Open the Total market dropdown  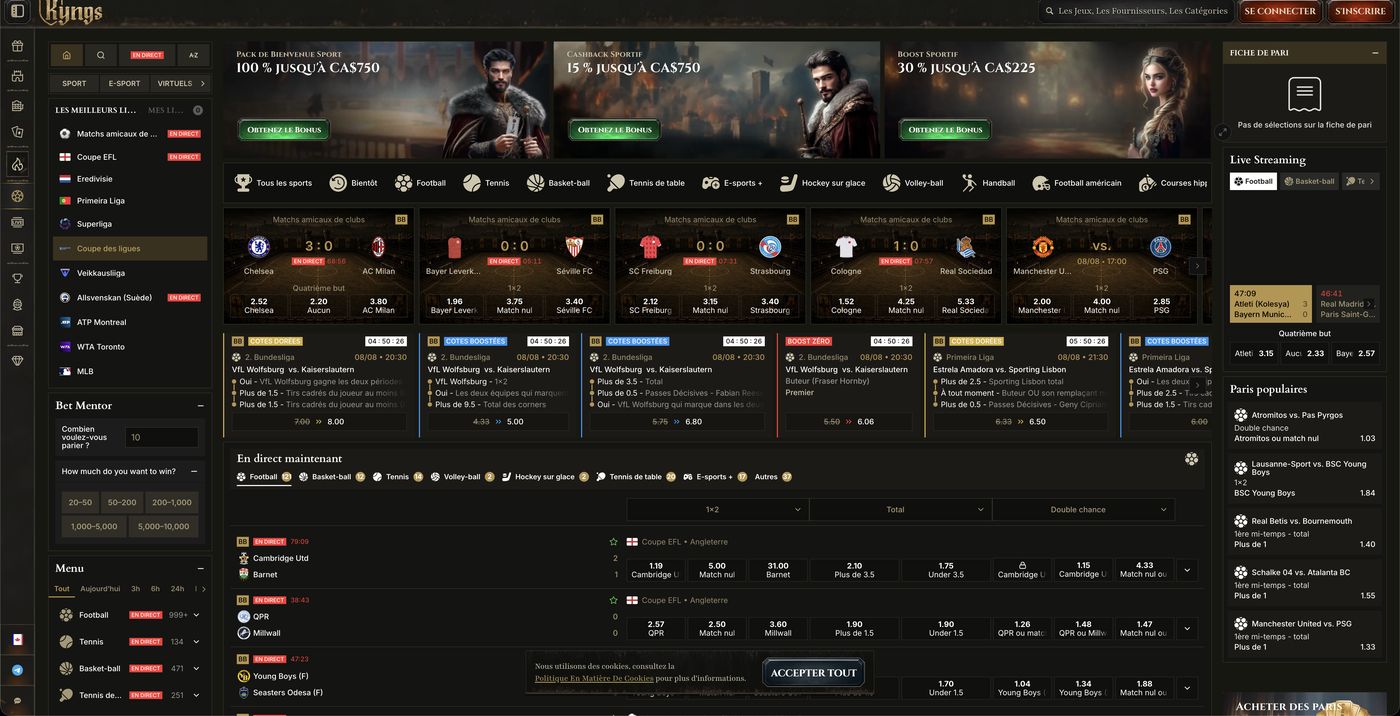(900, 509)
